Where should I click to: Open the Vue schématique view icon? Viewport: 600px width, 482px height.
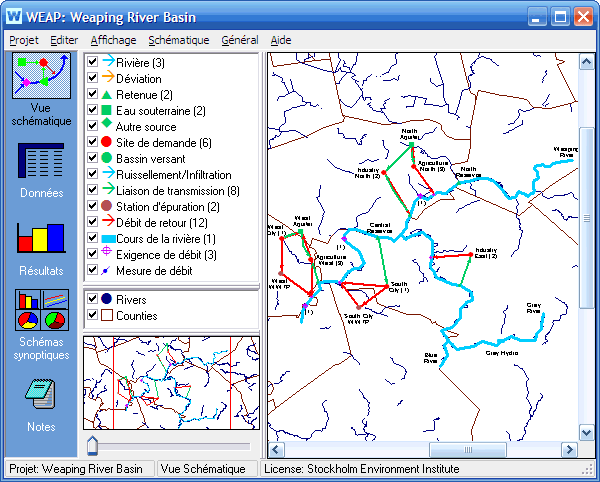[x=41, y=76]
